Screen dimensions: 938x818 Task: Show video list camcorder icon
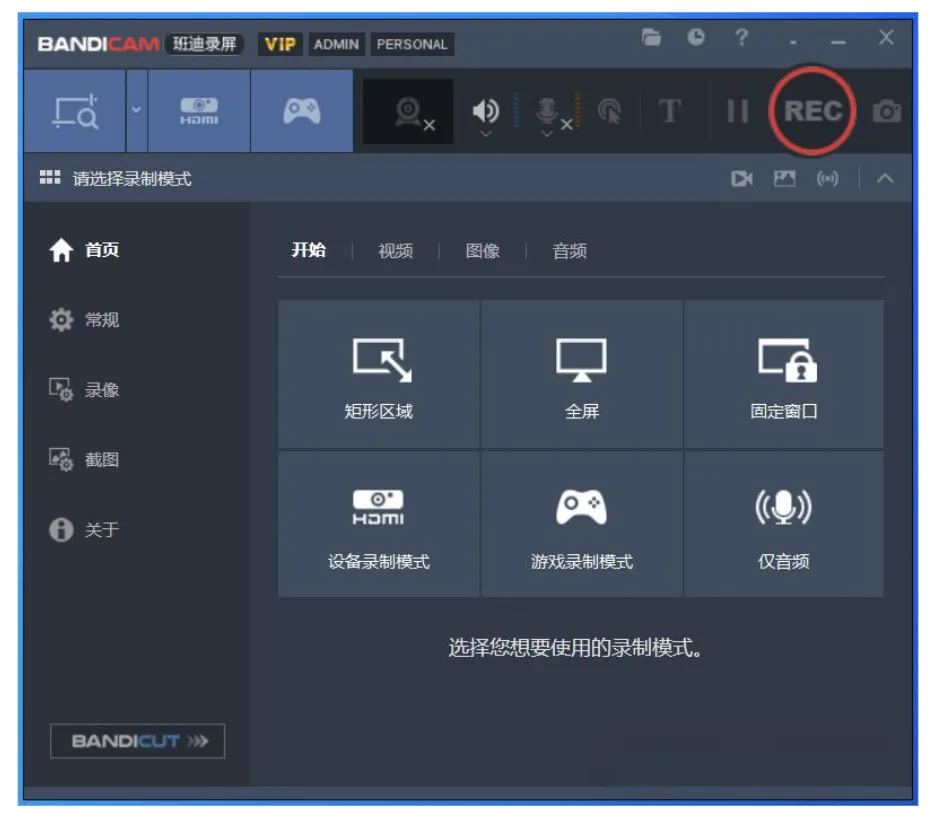[x=742, y=178]
